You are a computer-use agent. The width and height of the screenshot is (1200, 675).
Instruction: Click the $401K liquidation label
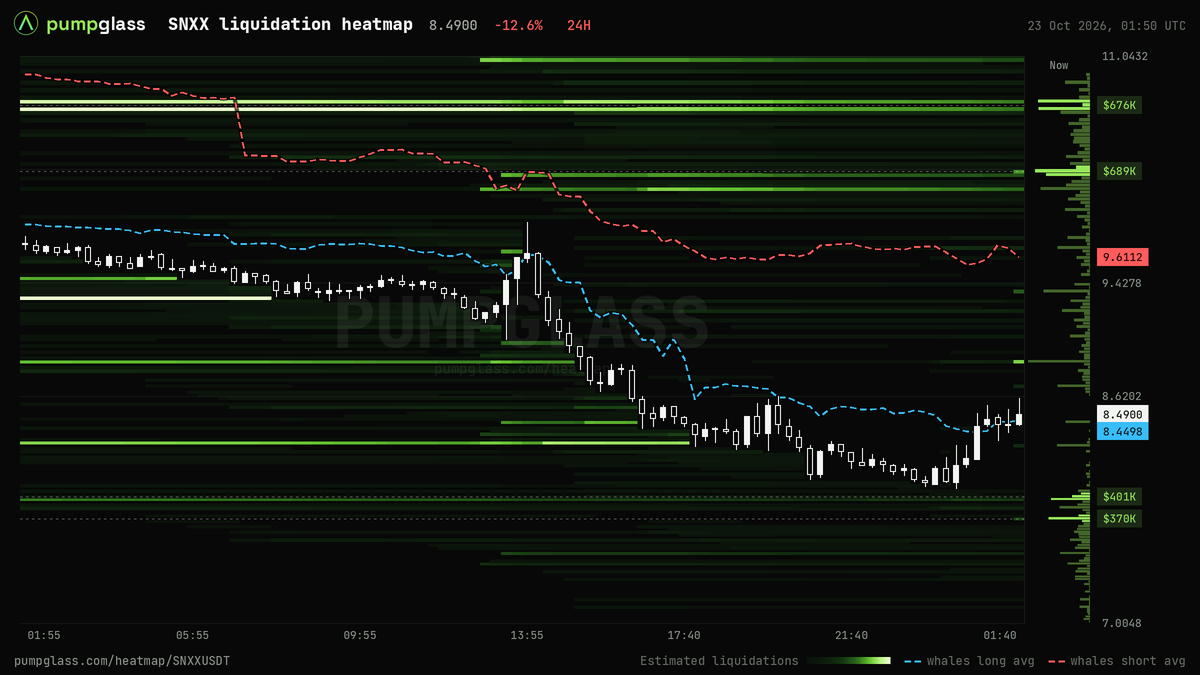pyautogui.click(x=1119, y=497)
